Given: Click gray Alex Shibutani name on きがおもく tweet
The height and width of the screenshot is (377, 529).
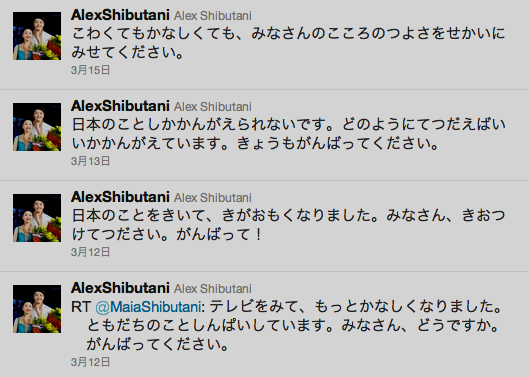Looking at the screenshot, I should tap(213, 198).
